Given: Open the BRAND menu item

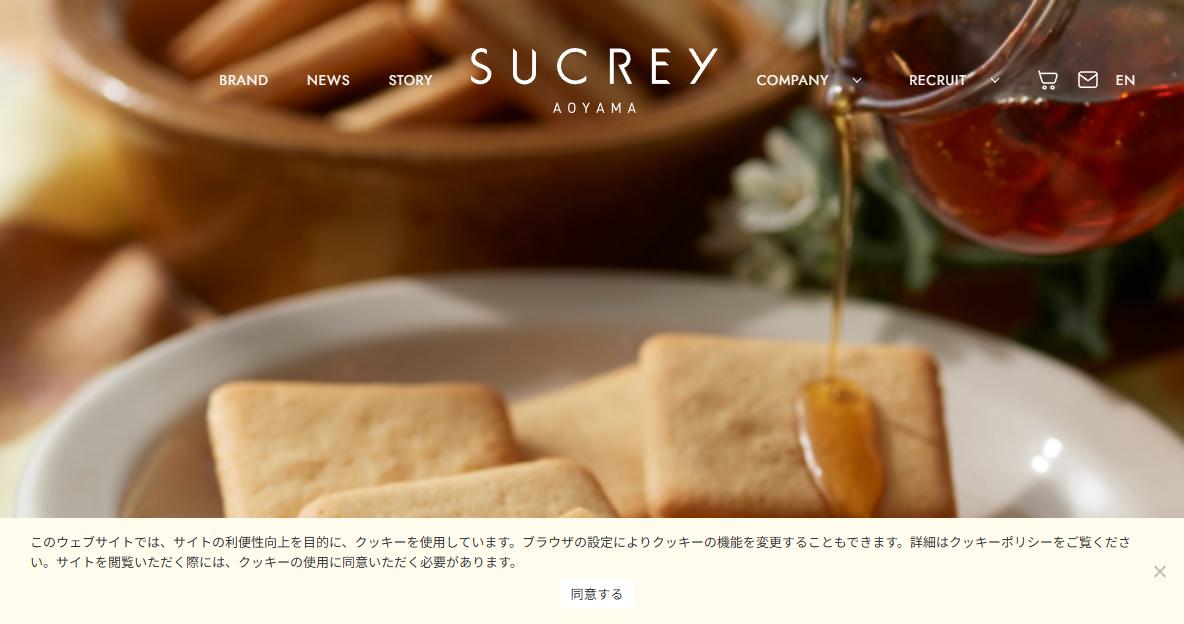Looking at the screenshot, I should [x=243, y=80].
